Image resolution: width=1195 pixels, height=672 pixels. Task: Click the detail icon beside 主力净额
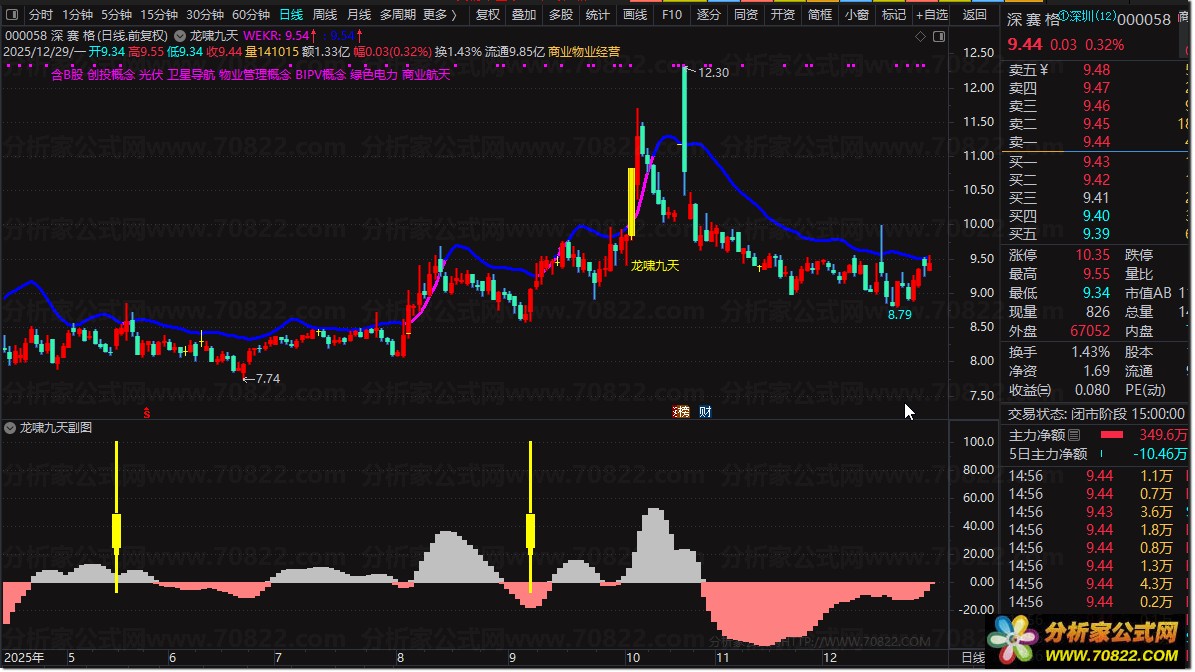point(1075,435)
